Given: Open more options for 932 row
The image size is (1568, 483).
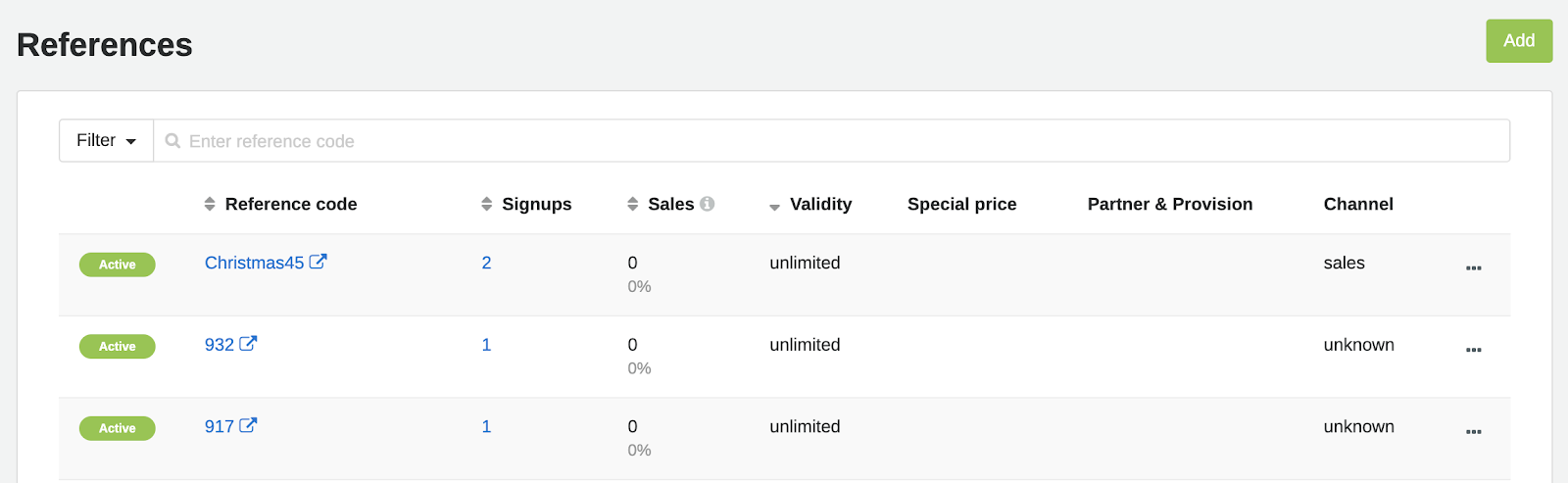Looking at the screenshot, I should click(1473, 350).
